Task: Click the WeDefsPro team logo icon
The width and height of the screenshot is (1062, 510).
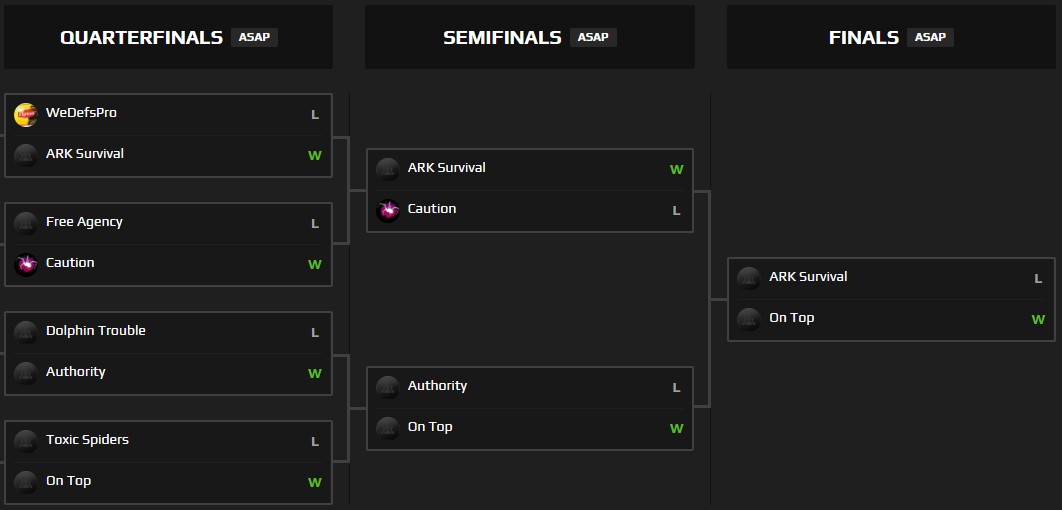Action: pyautogui.click(x=26, y=115)
